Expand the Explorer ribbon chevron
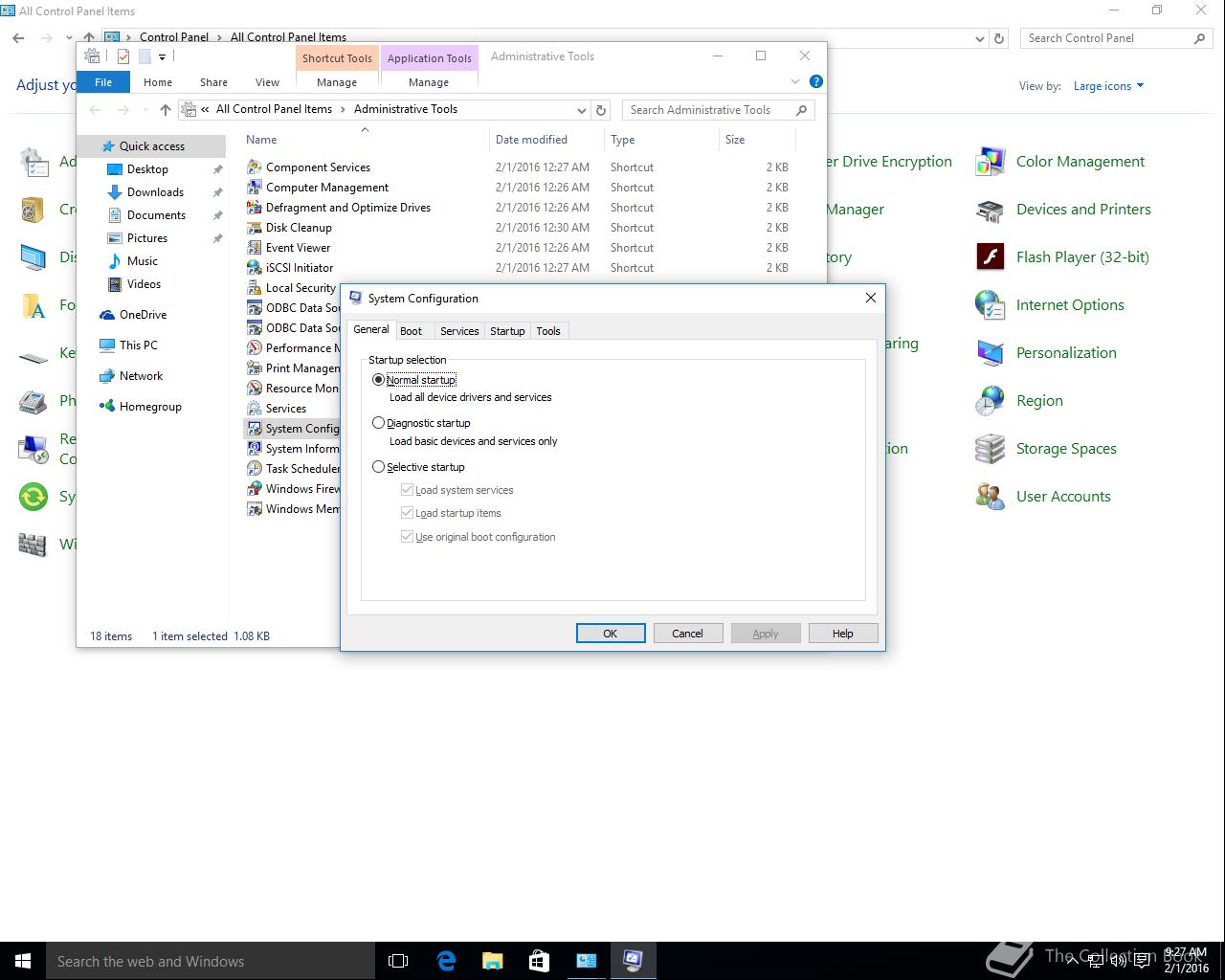The width and height of the screenshot is (1225, 980). pyautogui.click(x=794, y=82)
